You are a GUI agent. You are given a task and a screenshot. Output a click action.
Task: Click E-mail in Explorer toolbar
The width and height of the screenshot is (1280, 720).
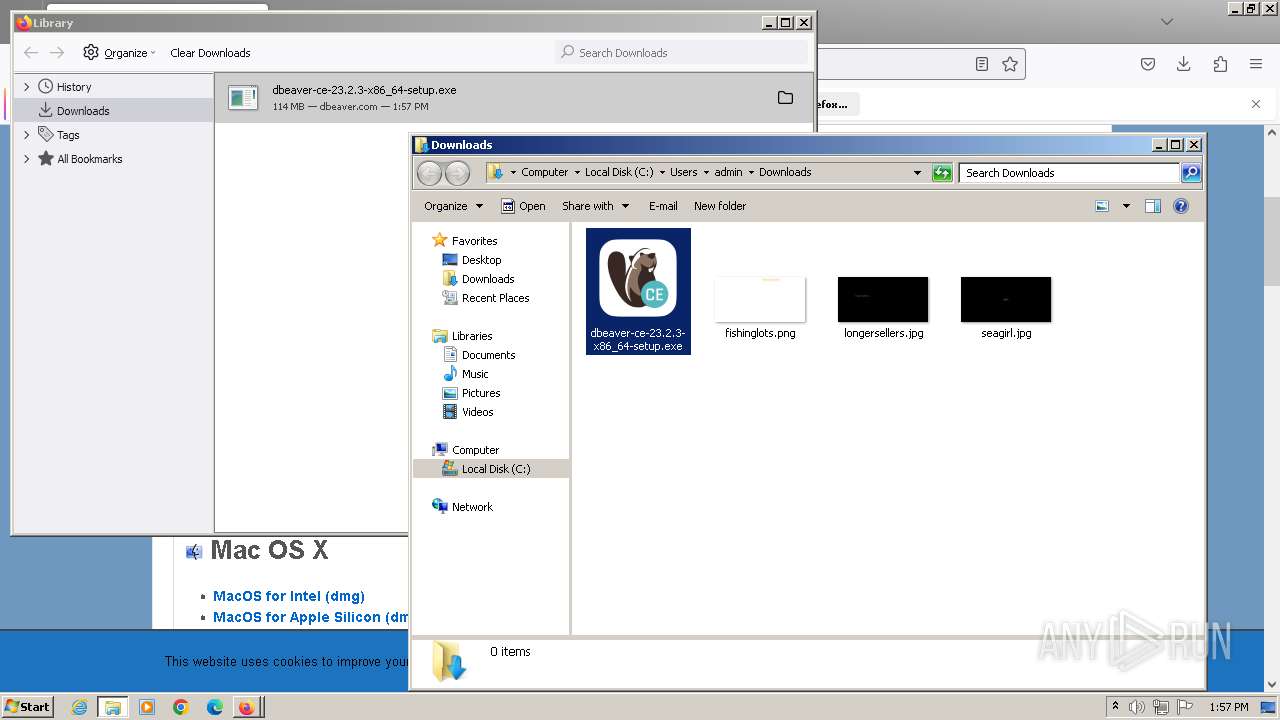pos(663,206)
